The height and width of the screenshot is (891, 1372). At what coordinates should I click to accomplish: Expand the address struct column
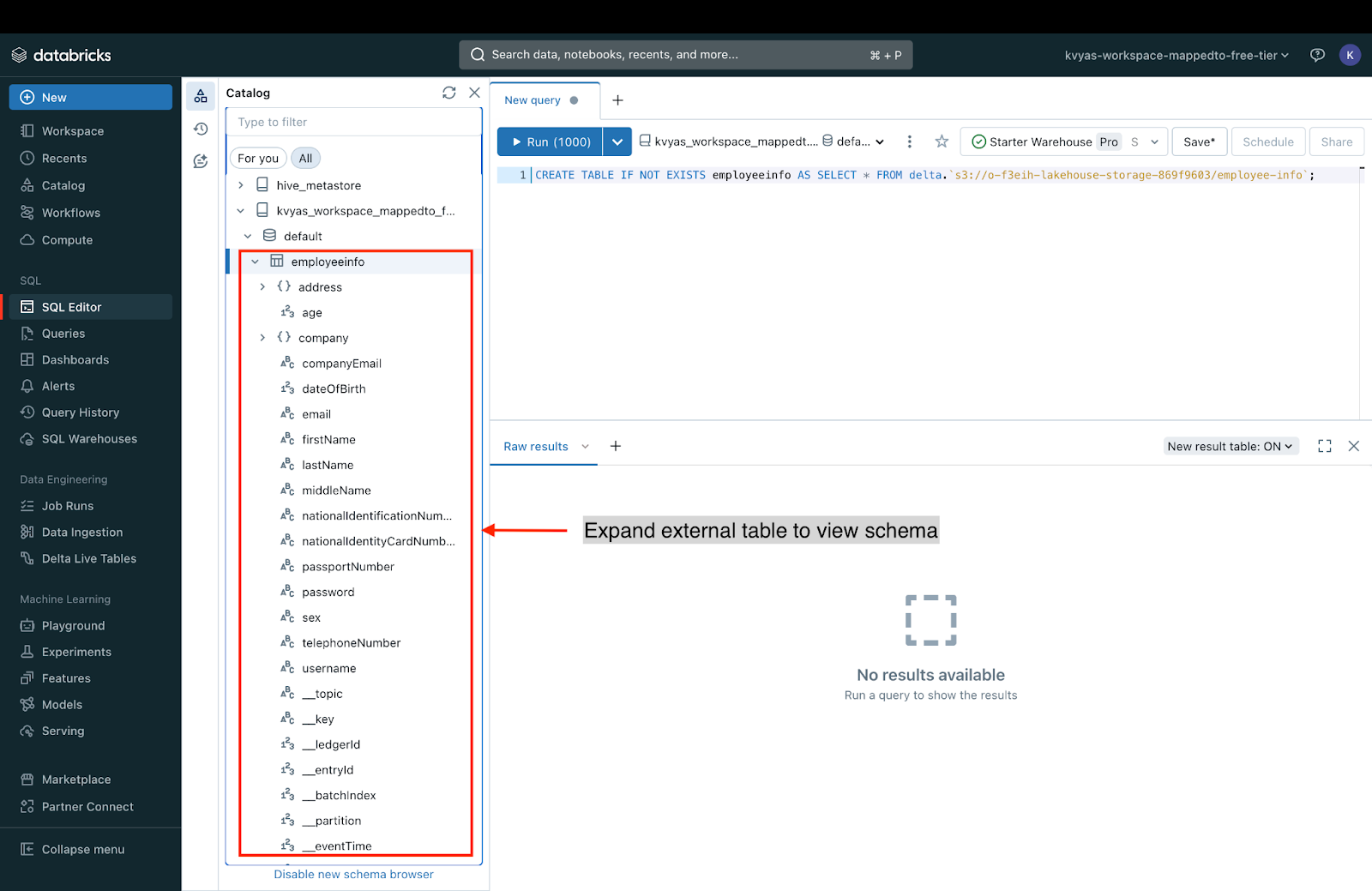pyautogui.click(x=262, y=287)
